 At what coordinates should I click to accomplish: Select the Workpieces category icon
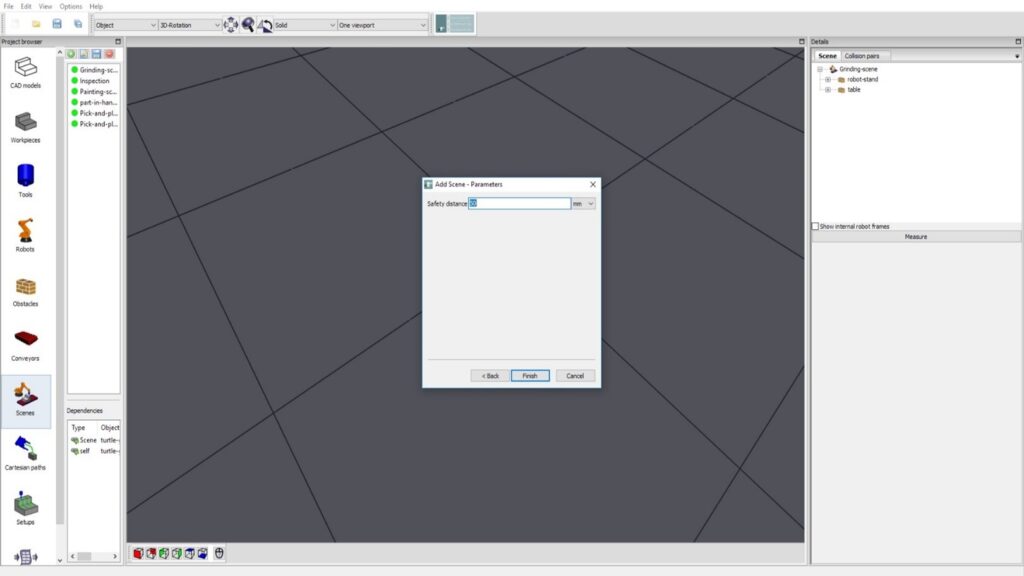26,124
